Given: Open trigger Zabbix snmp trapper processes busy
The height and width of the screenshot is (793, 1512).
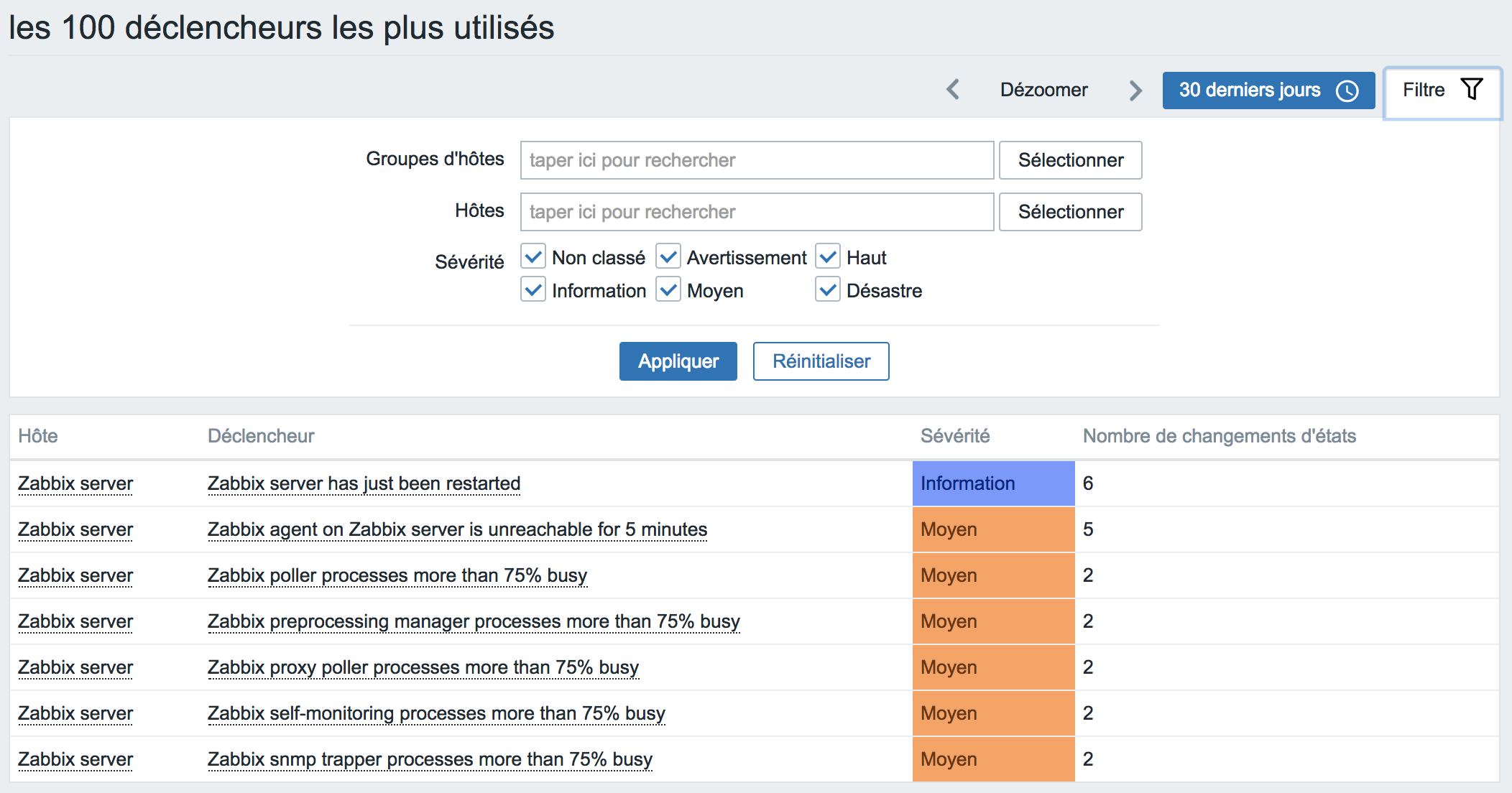Looking at the screenshot, I should tap(430, 759).
